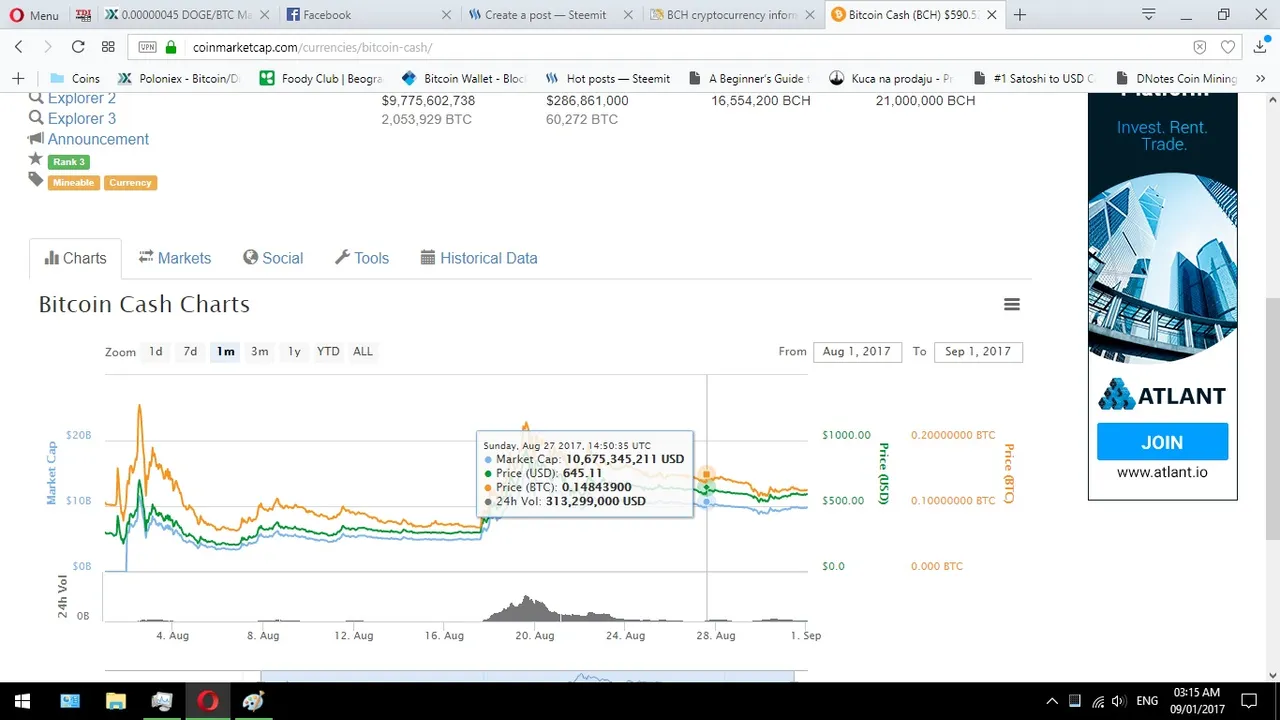Open chart context hamburger menu

pos(1012,305)
